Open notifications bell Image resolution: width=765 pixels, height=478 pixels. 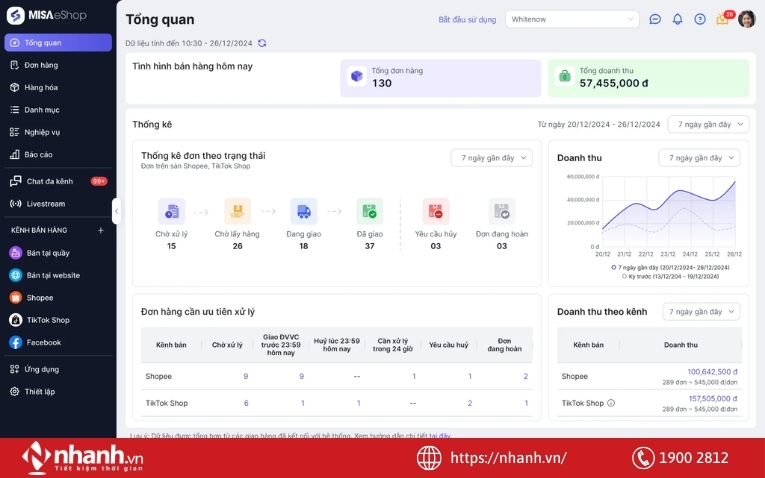point(677,19)
